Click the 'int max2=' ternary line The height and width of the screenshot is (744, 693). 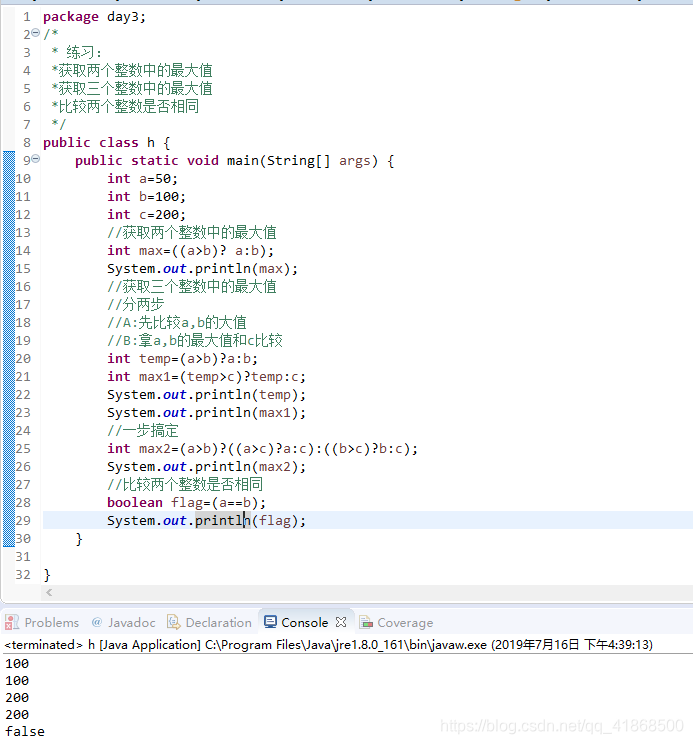pos(262,449)
